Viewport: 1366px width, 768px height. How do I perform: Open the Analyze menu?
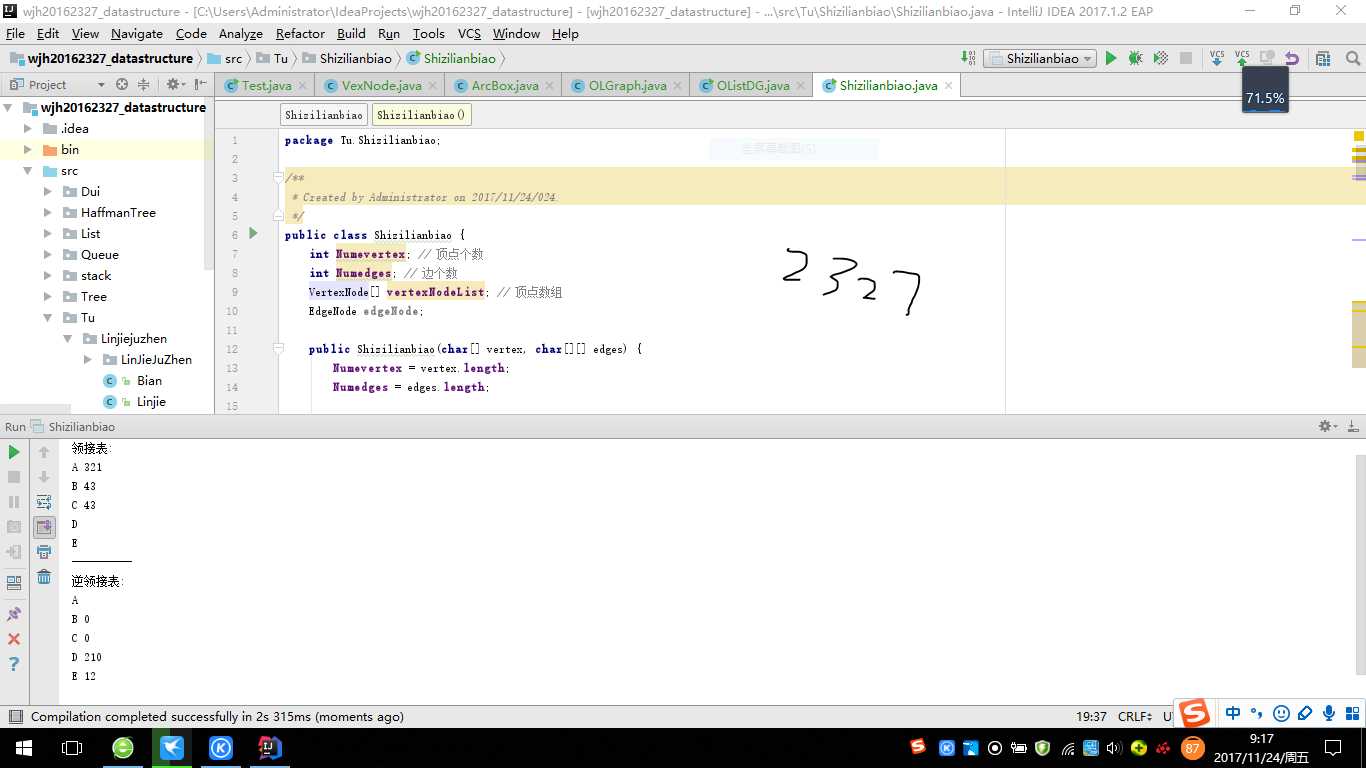tap(240, 33)
